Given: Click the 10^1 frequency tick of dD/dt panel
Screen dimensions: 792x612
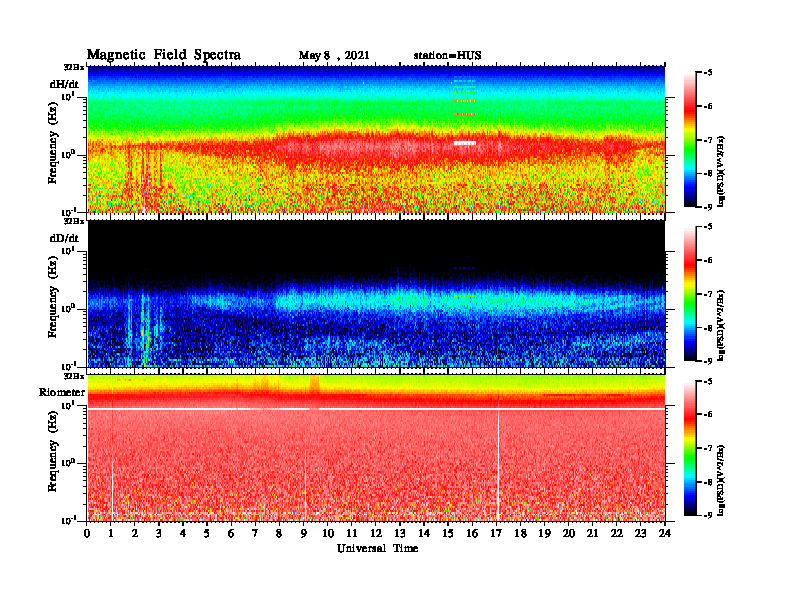Looking at the screenshot, I should pyautogui.click(x=68, y=250).
